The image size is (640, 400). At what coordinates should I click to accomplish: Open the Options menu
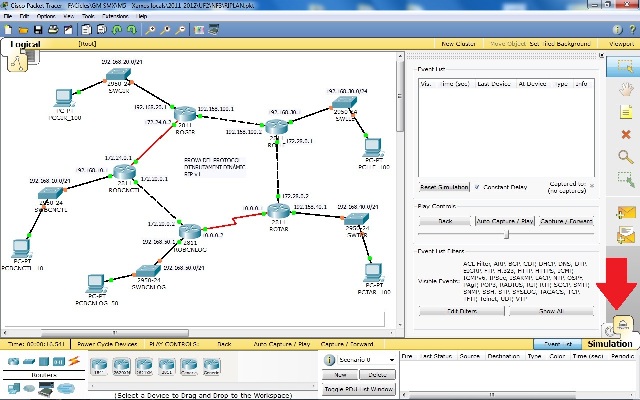pos(46,16)
